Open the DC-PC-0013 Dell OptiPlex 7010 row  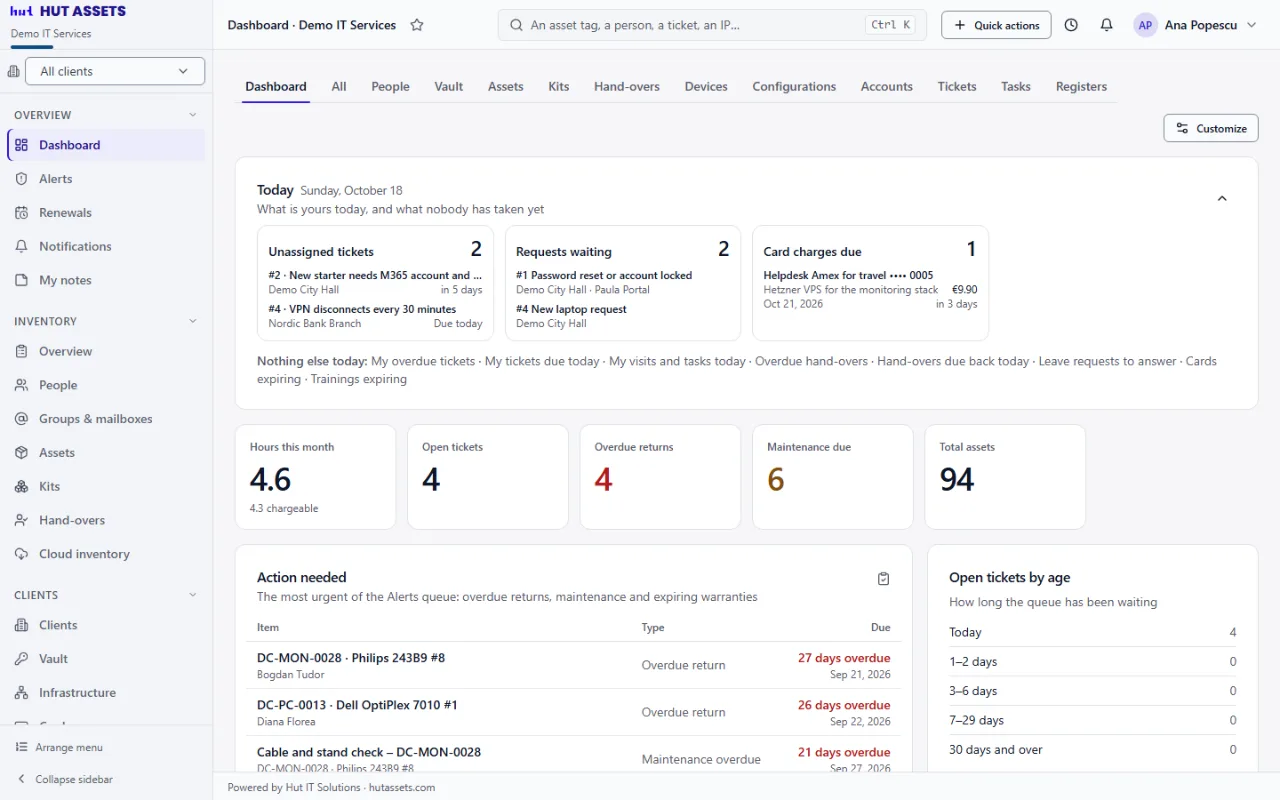[x=573, y=713]
